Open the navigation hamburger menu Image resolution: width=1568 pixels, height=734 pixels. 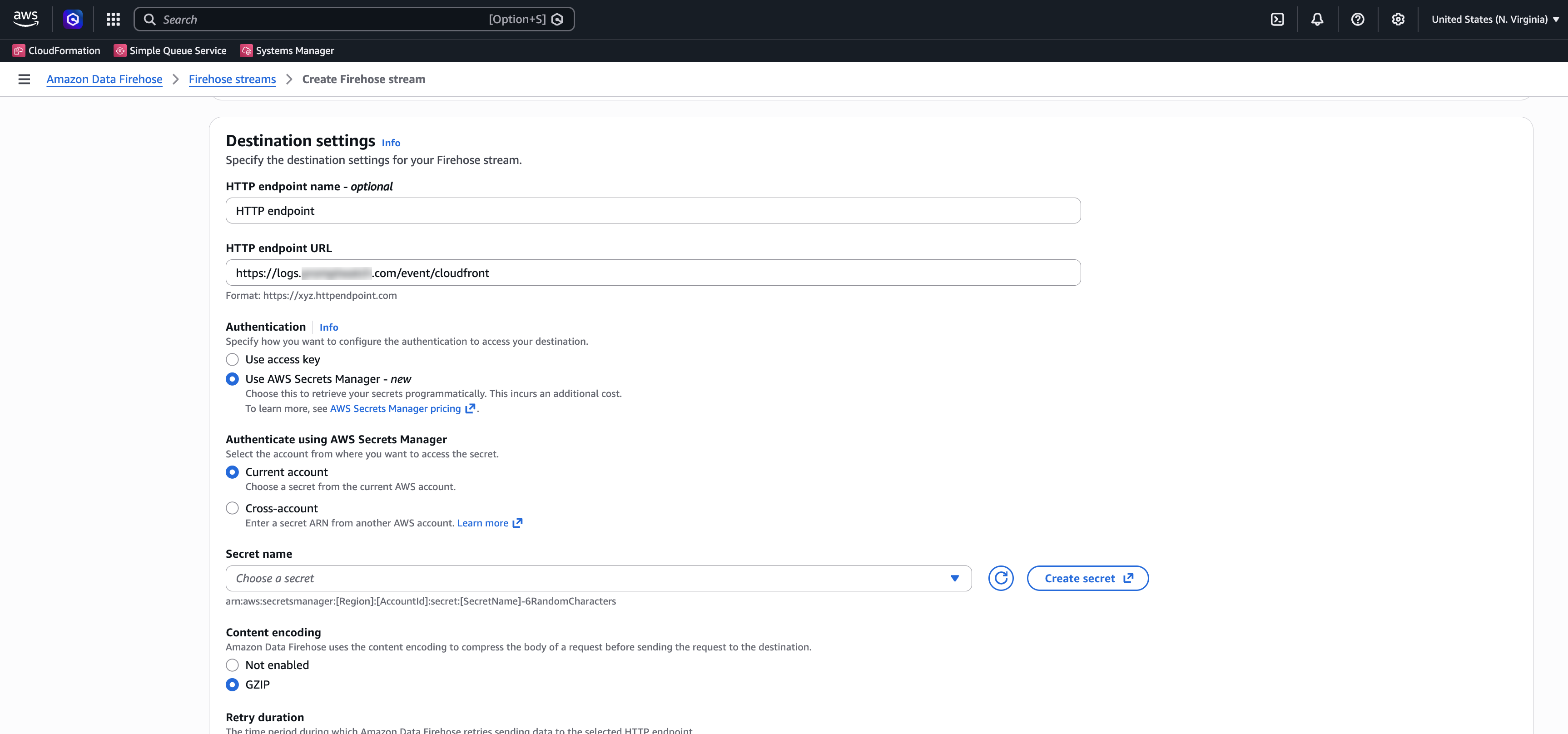24,79
